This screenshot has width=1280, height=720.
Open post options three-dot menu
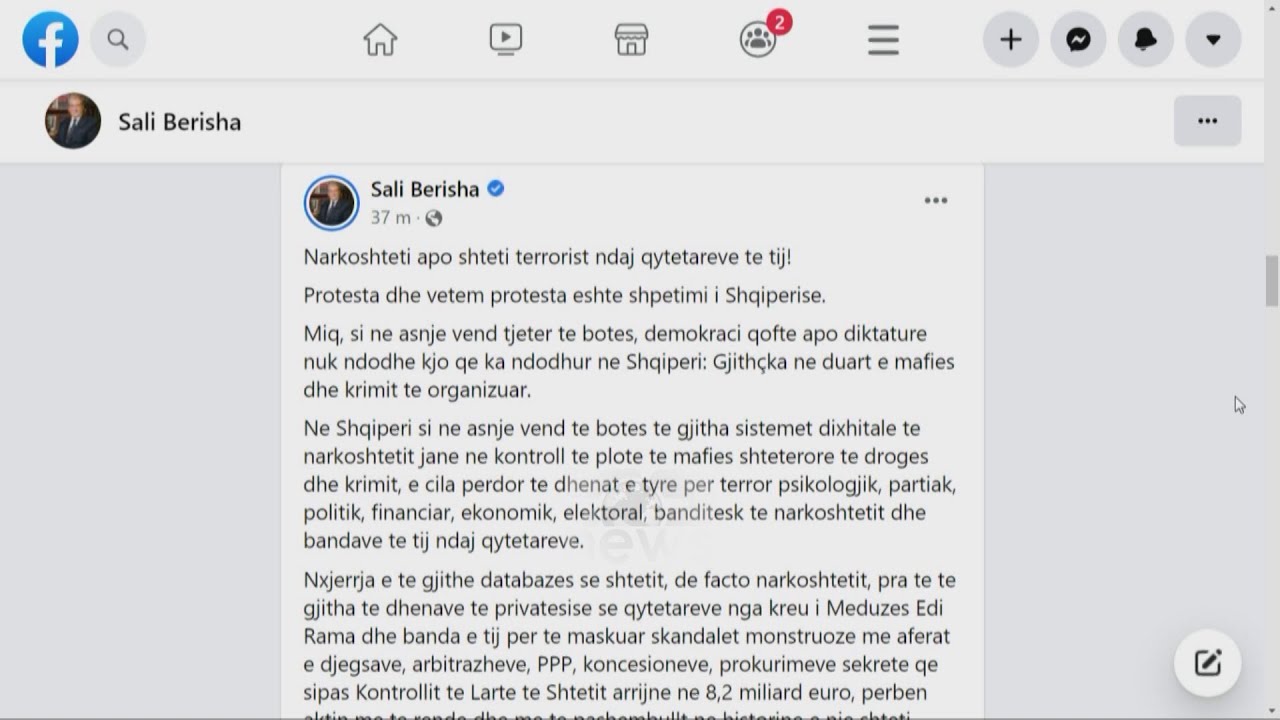[936, 201]
